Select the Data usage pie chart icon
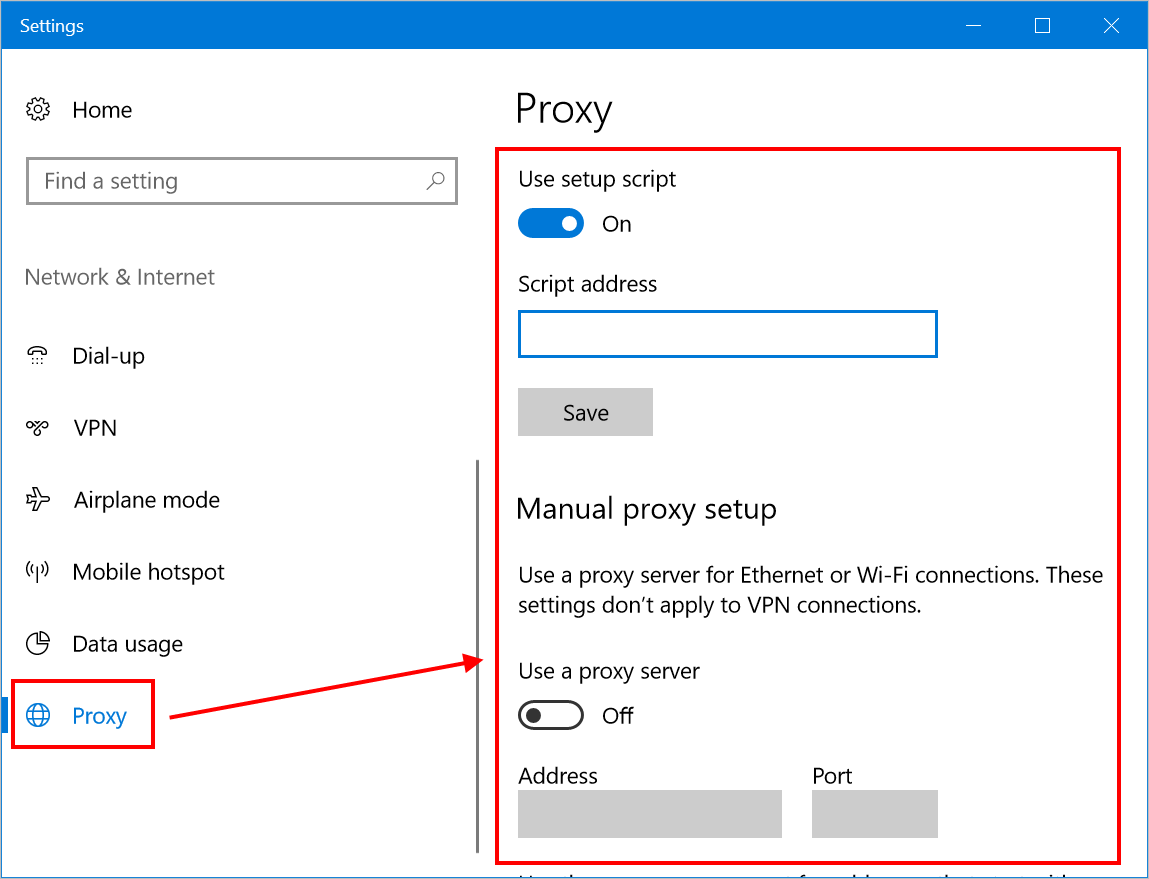The width and height of the screenshot is (1149, 879). pos(38,643)
